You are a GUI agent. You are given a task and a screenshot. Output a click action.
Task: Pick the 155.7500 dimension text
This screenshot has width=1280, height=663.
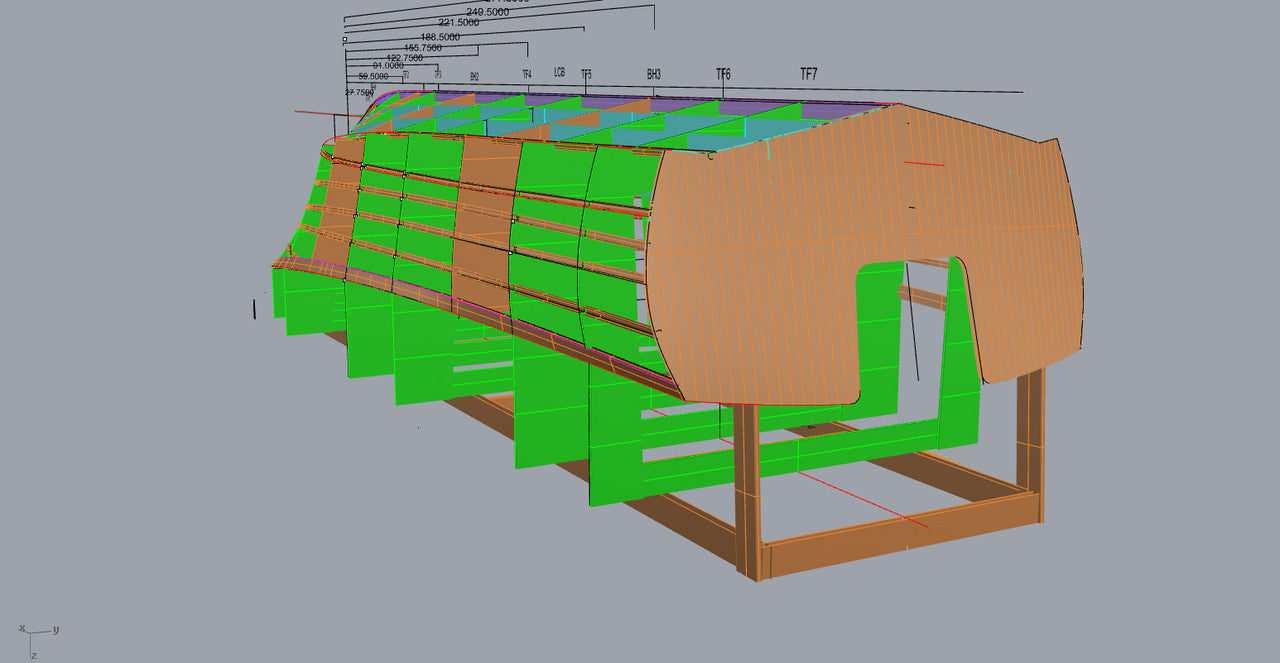click(423, 47)
